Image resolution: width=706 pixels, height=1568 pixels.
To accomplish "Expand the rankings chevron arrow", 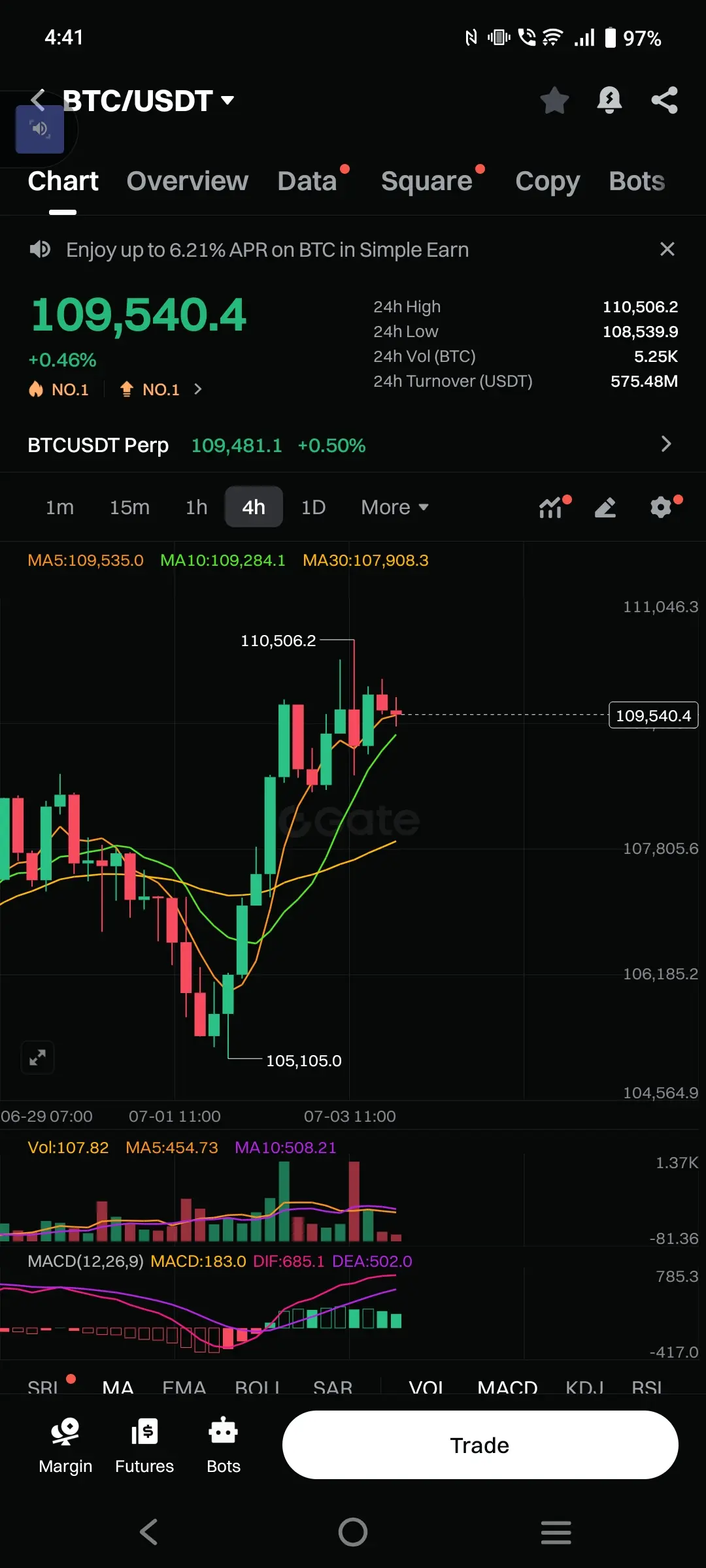I will tap(198, 389).
